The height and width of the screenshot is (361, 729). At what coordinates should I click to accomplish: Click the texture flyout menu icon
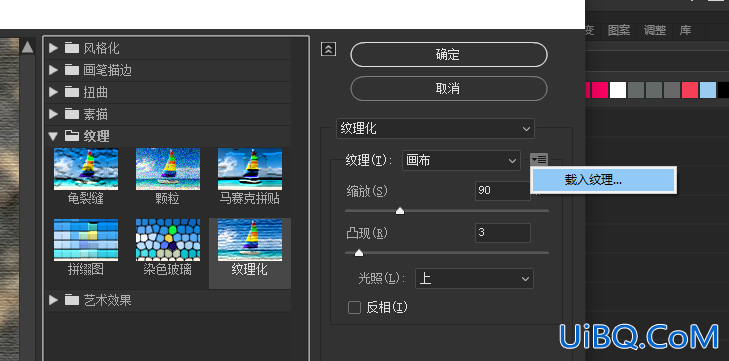pos(539,160)
